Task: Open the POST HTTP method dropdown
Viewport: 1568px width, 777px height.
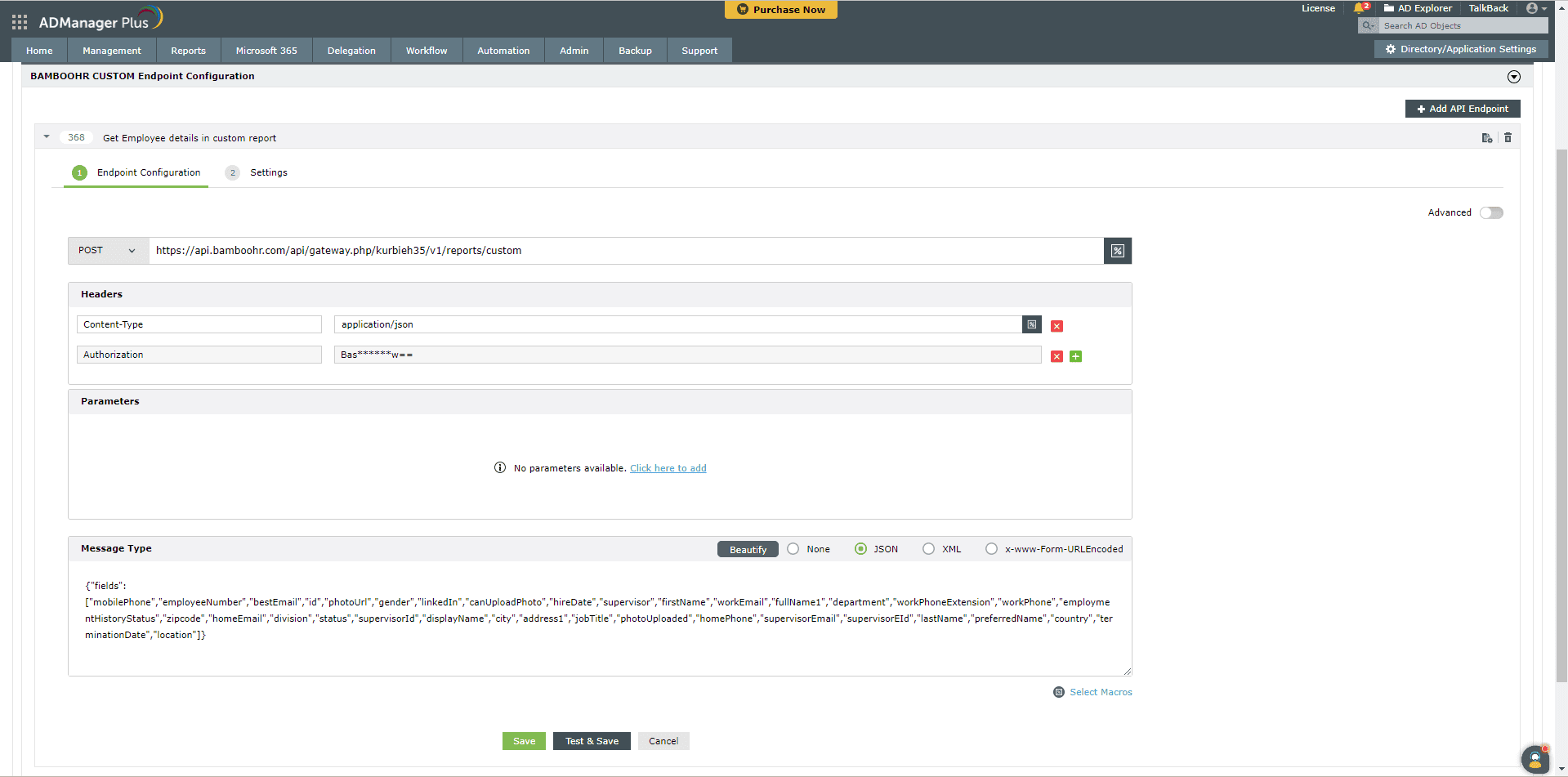Action: coord(109,251)
